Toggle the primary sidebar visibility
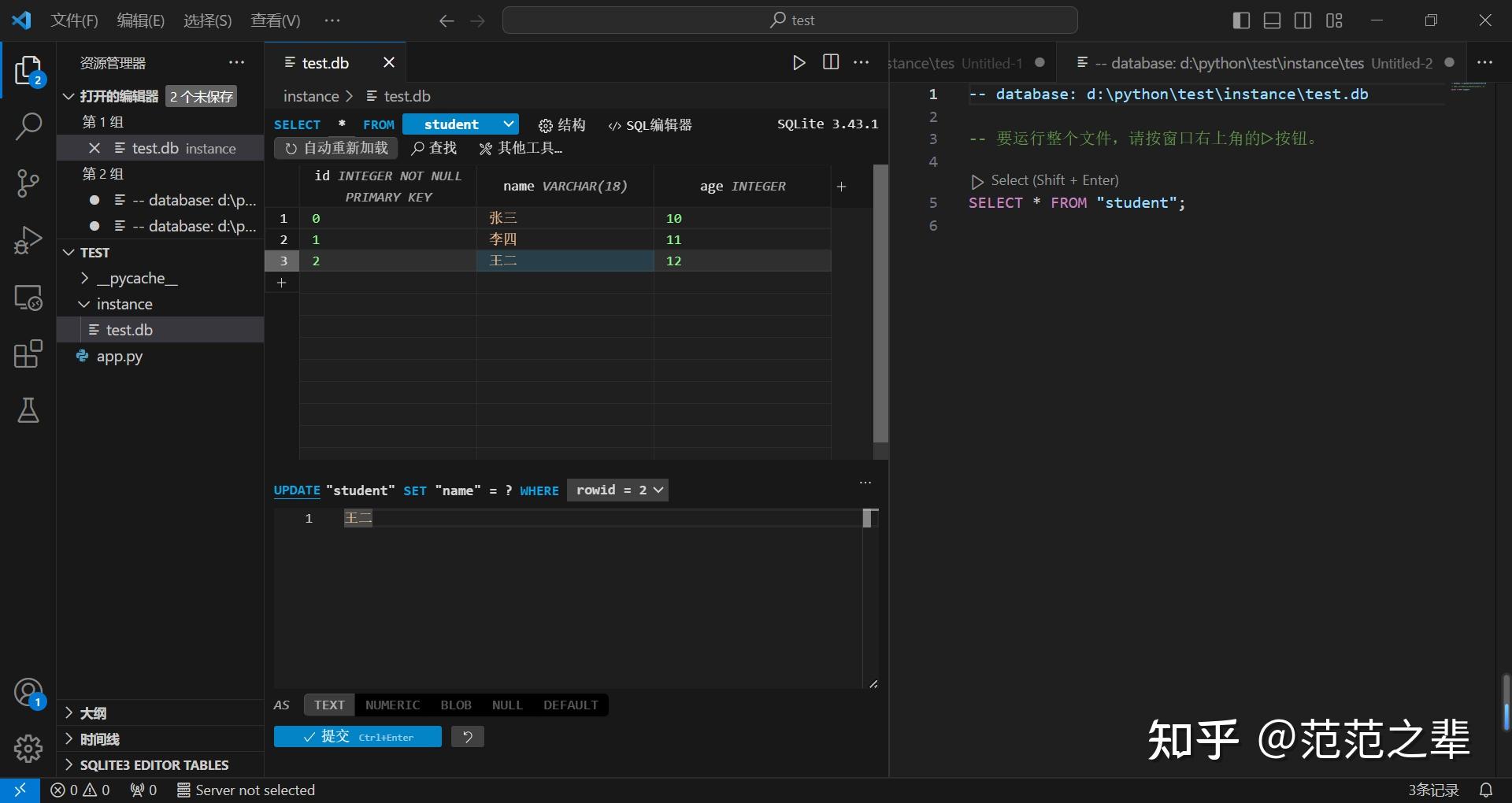The height and width of the screenshot is (803, 1512). click(x=1241, y=20)
